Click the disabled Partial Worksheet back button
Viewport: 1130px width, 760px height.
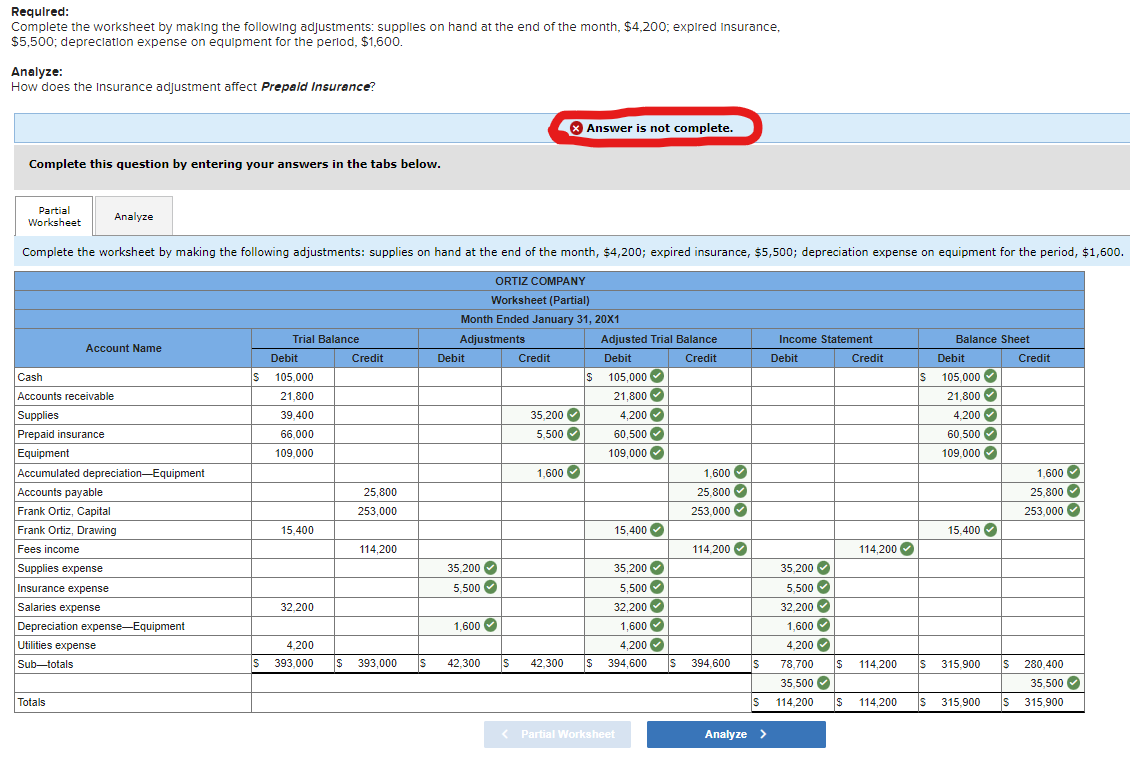click(x=557, y=734)
